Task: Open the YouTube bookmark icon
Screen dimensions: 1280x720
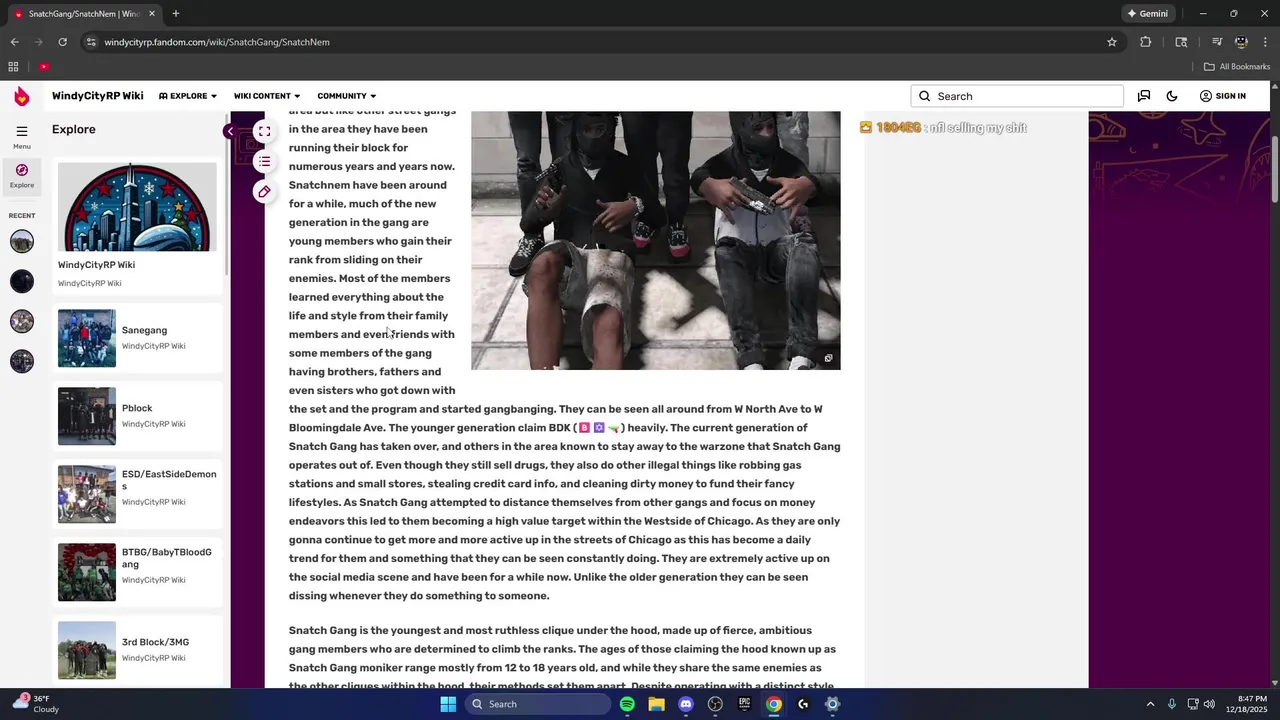Action: (44, 67)
